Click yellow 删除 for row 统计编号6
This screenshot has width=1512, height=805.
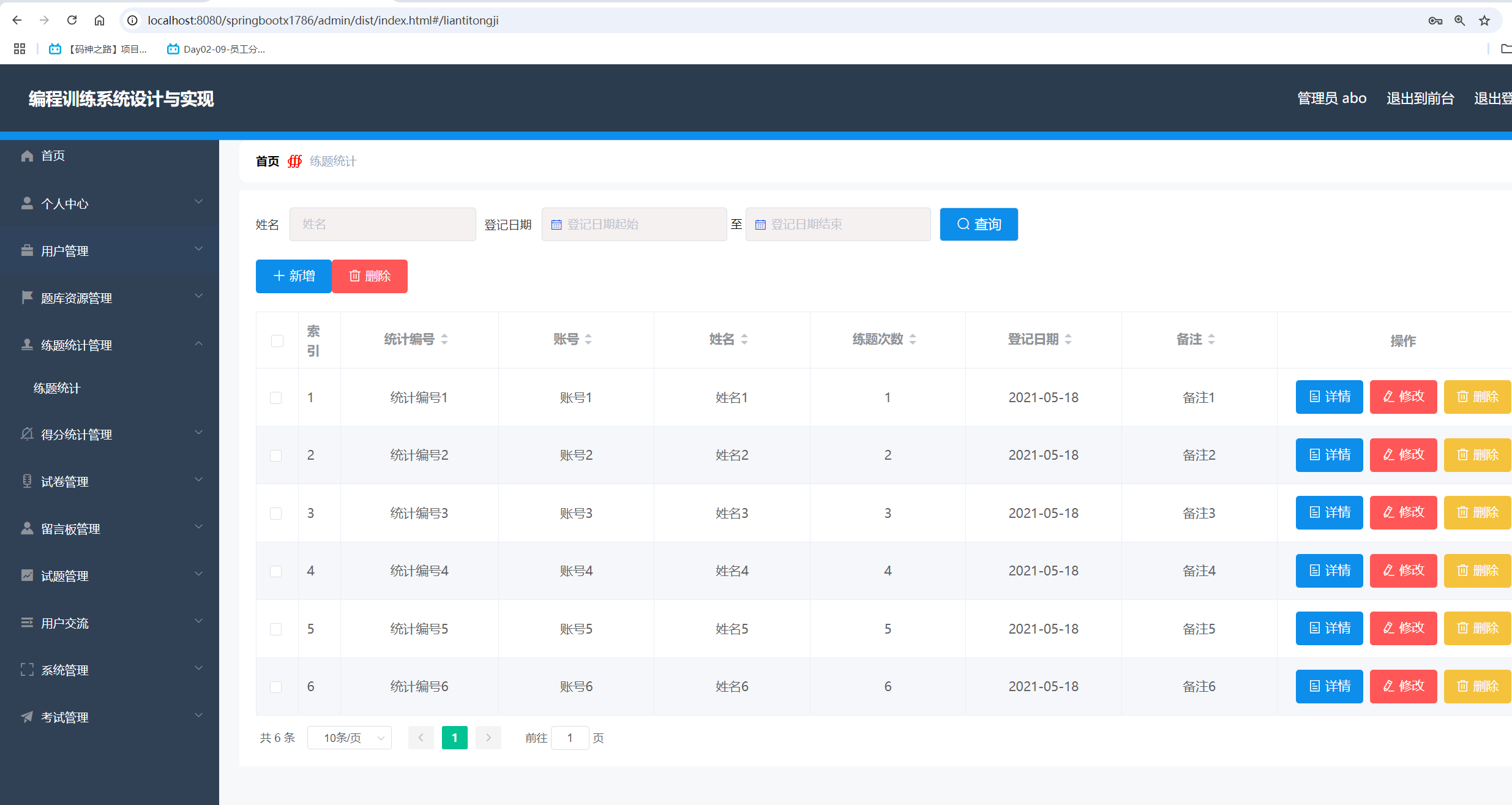[x=1478, y=686]
